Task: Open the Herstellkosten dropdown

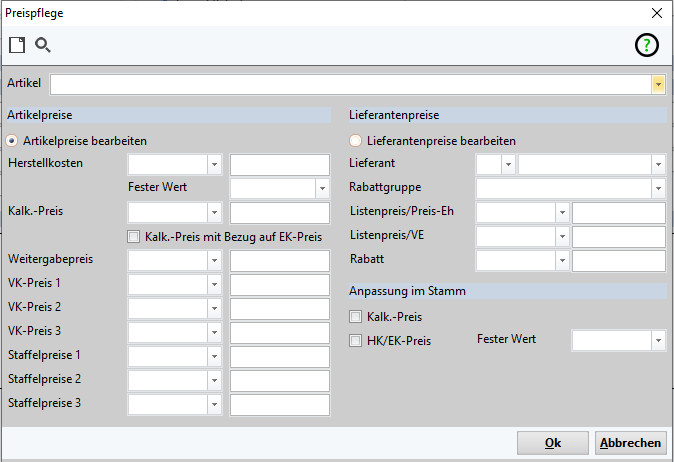Action: coord(214,165)
